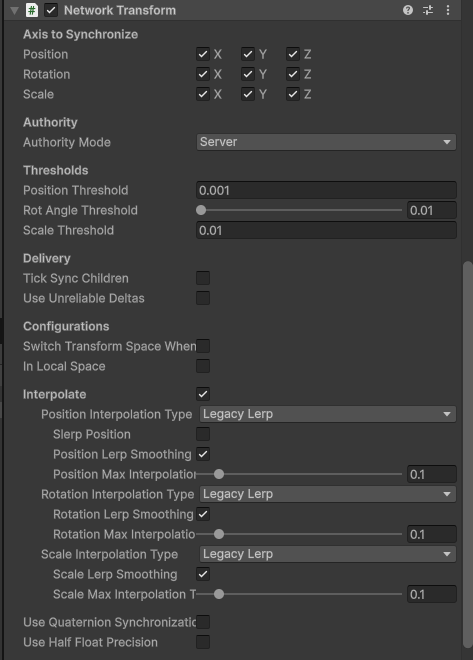Click the Position Max Interpolation slider handle
This screenshot has width=473, height=660.
click(x=219, y=474)
